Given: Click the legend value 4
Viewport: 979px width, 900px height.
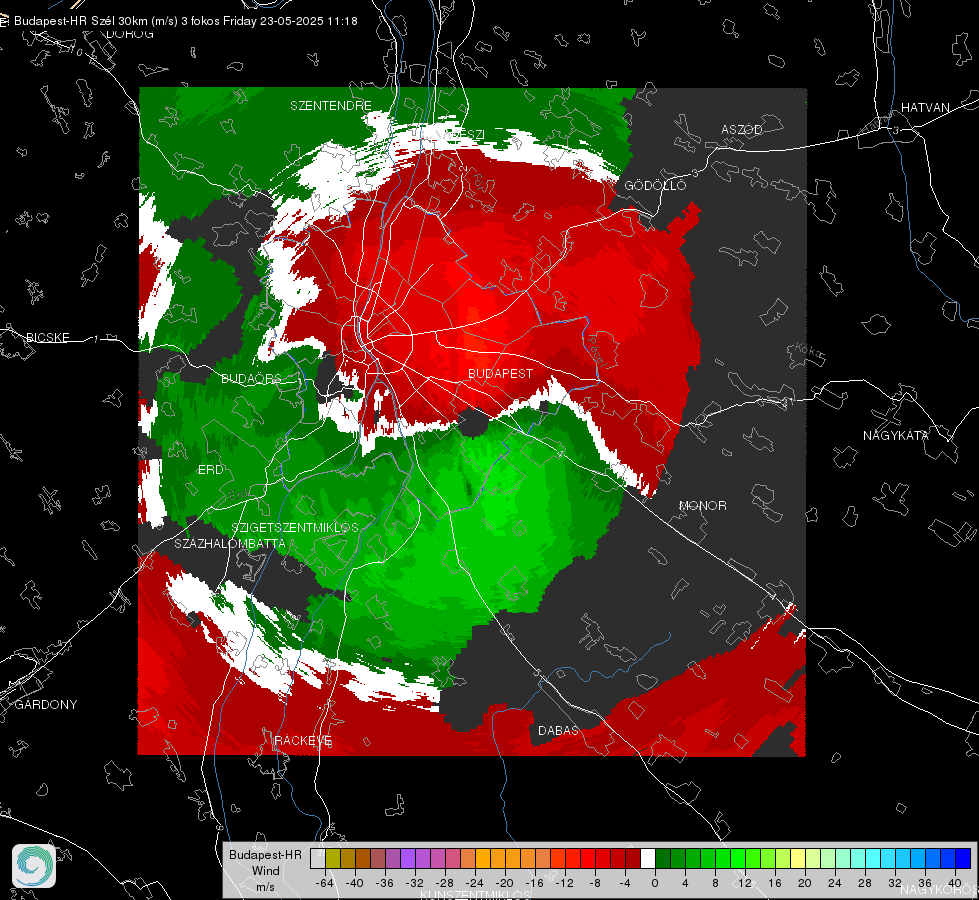Looking at the screenshot, I should click(x=685, y=883).
